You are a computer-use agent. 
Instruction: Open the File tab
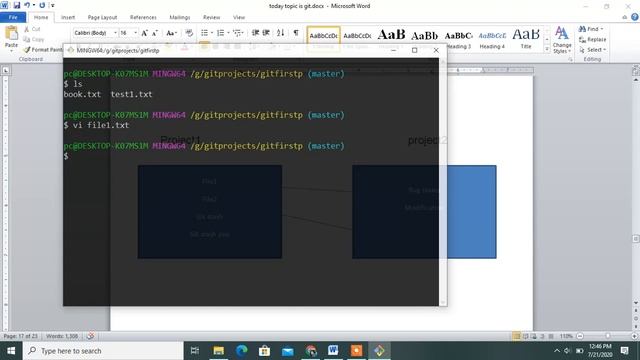click(13, 17)
